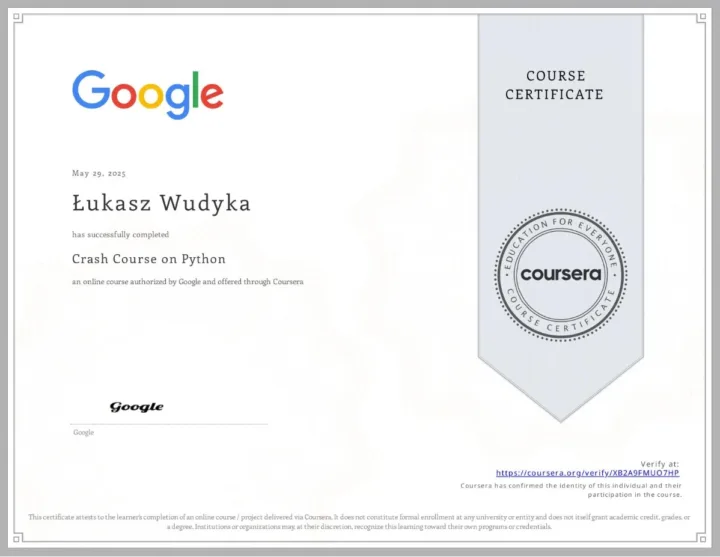Screen dimensions: 720x557
Task: Click the text 'has successfully completed'
Action: [x=120, y=234]
